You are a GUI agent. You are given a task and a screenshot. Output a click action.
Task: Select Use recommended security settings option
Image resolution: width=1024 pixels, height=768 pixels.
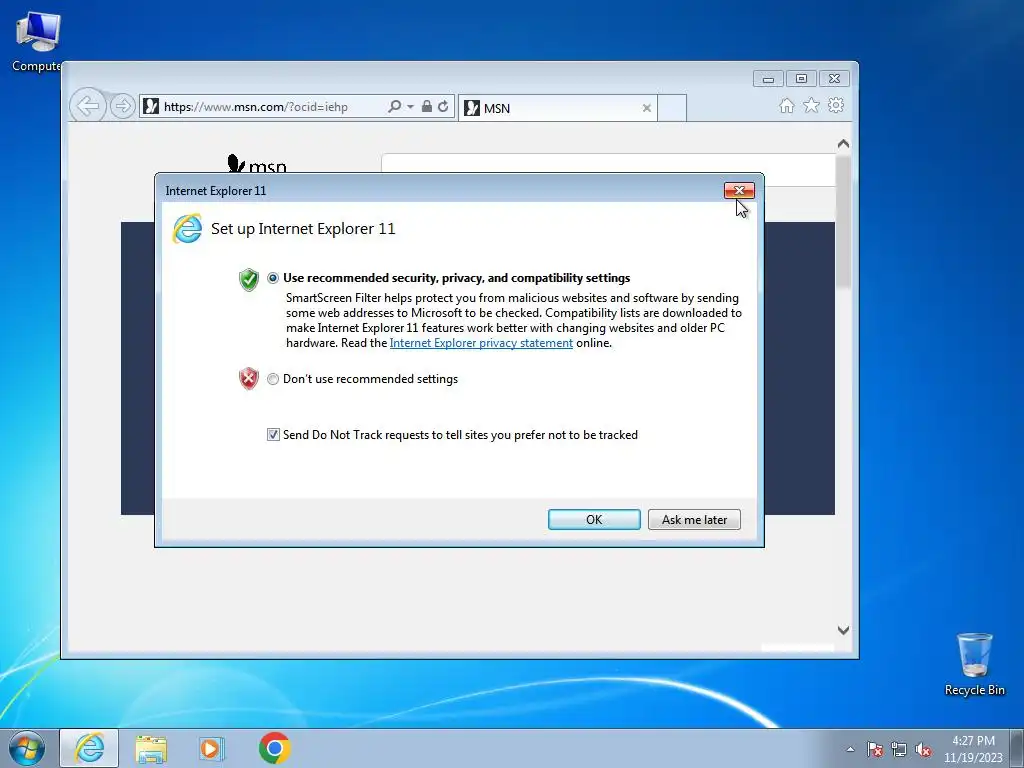[x=273, y=278]
